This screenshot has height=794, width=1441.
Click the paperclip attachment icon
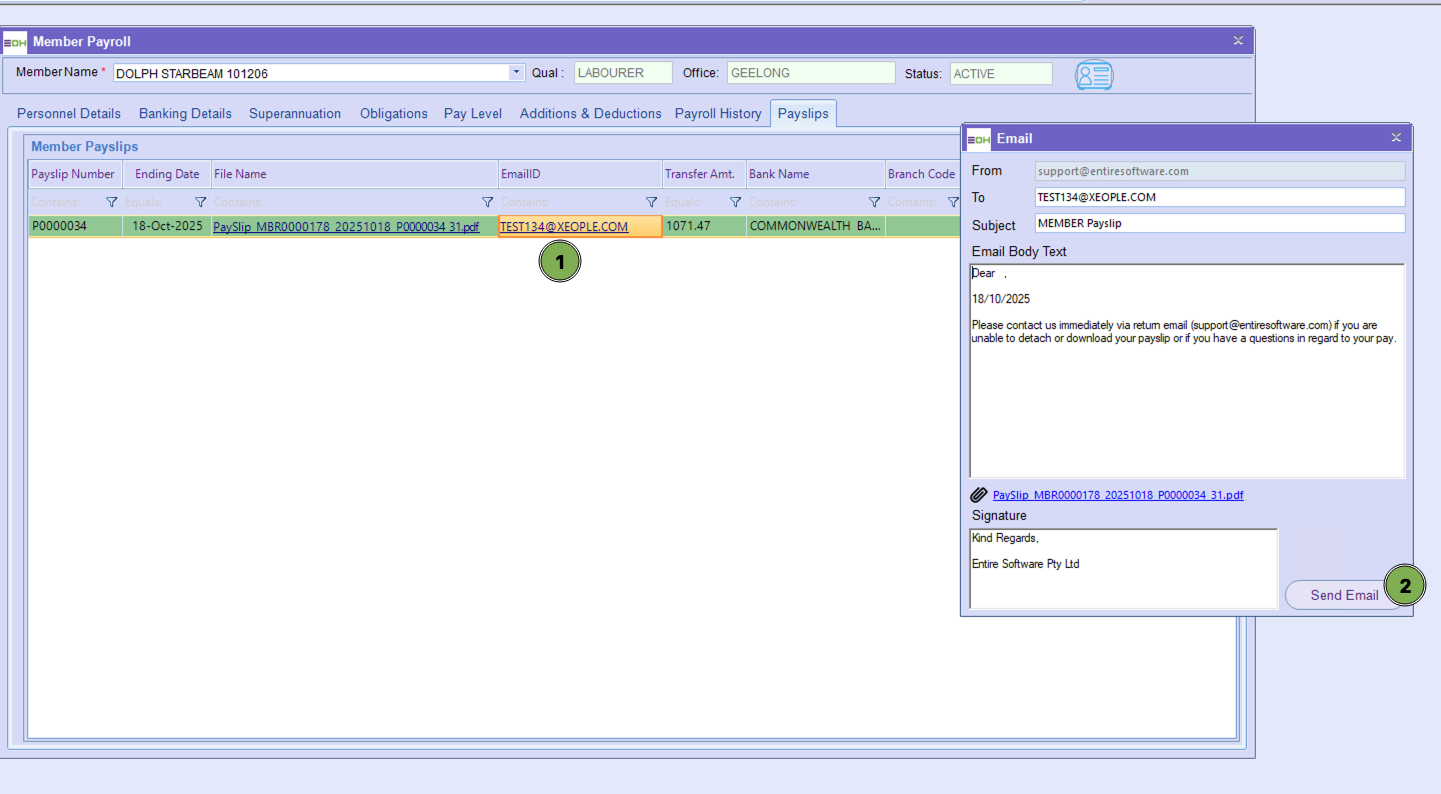[x=979, y=495]
